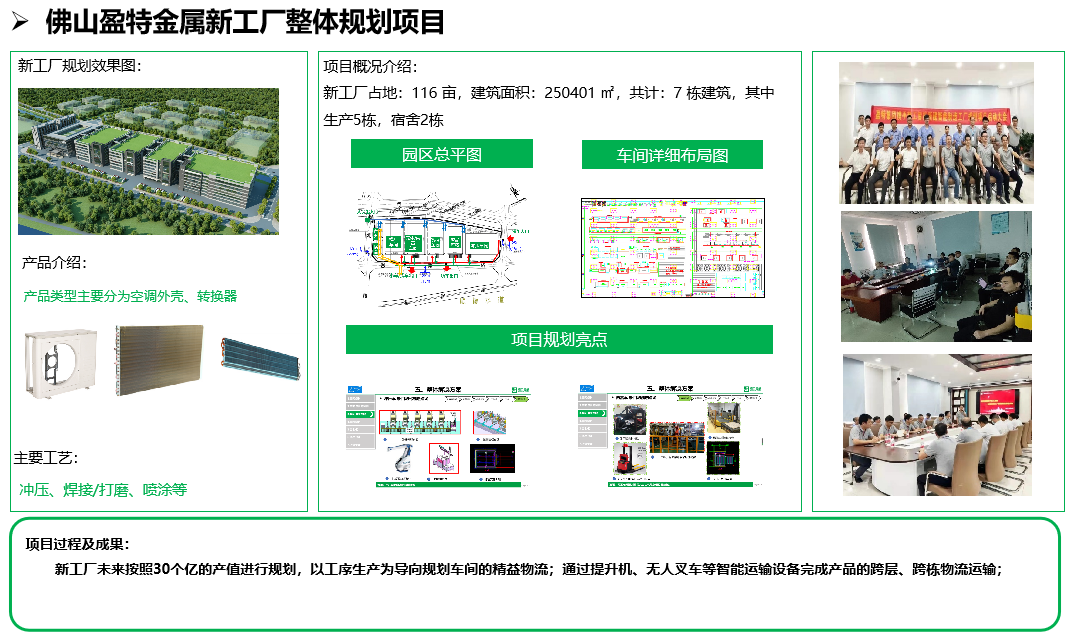Click the 项目规划亮点 green banner

[x=559, y=339]
